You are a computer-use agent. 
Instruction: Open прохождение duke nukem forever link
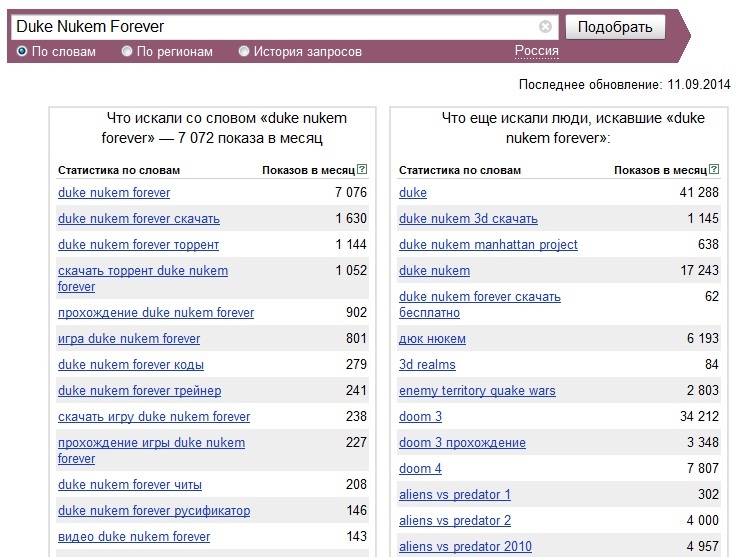coord(156,313)
